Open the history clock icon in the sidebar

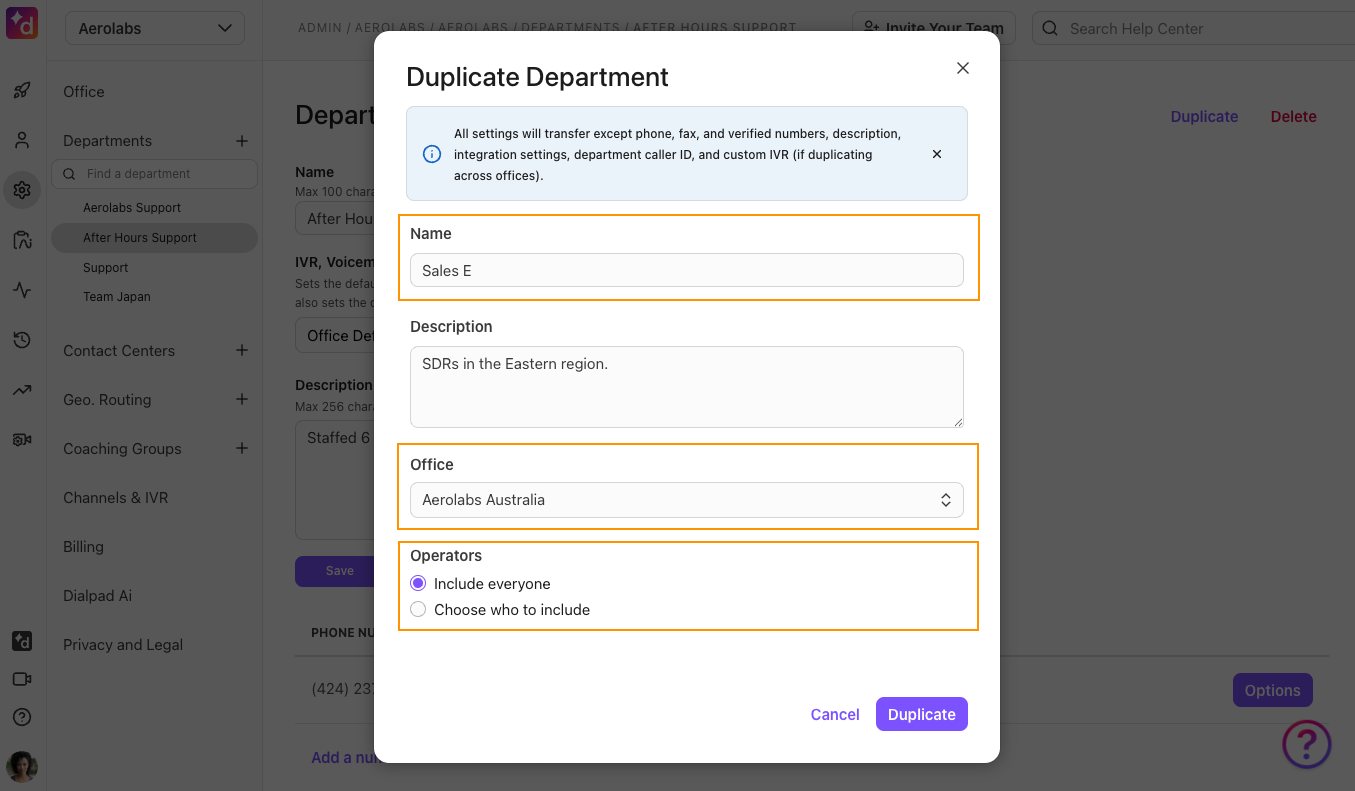point(22,341)
